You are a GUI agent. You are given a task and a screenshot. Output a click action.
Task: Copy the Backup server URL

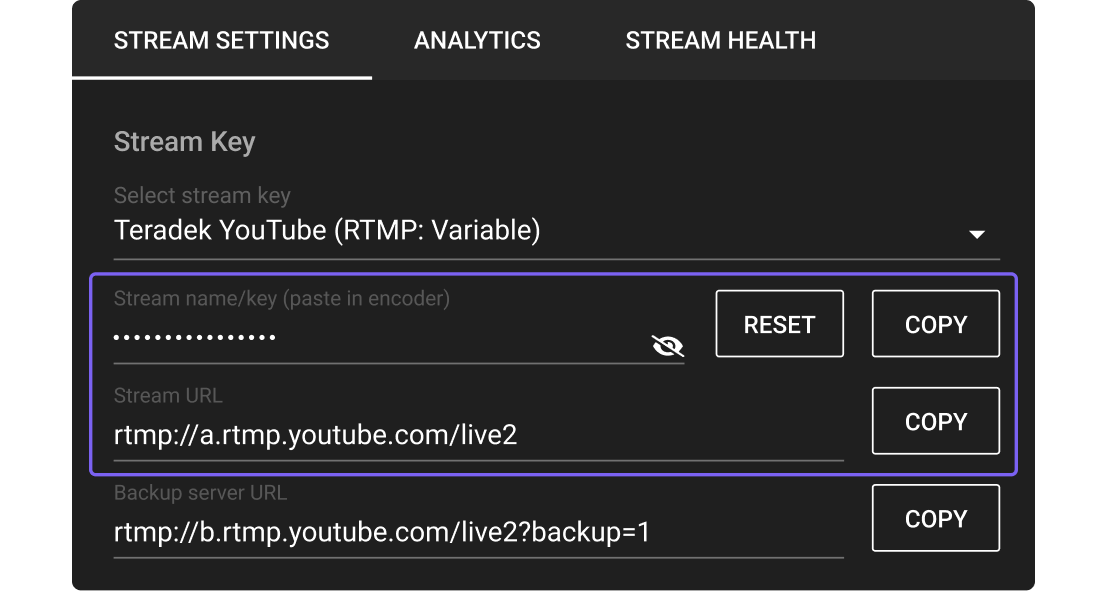935,518
